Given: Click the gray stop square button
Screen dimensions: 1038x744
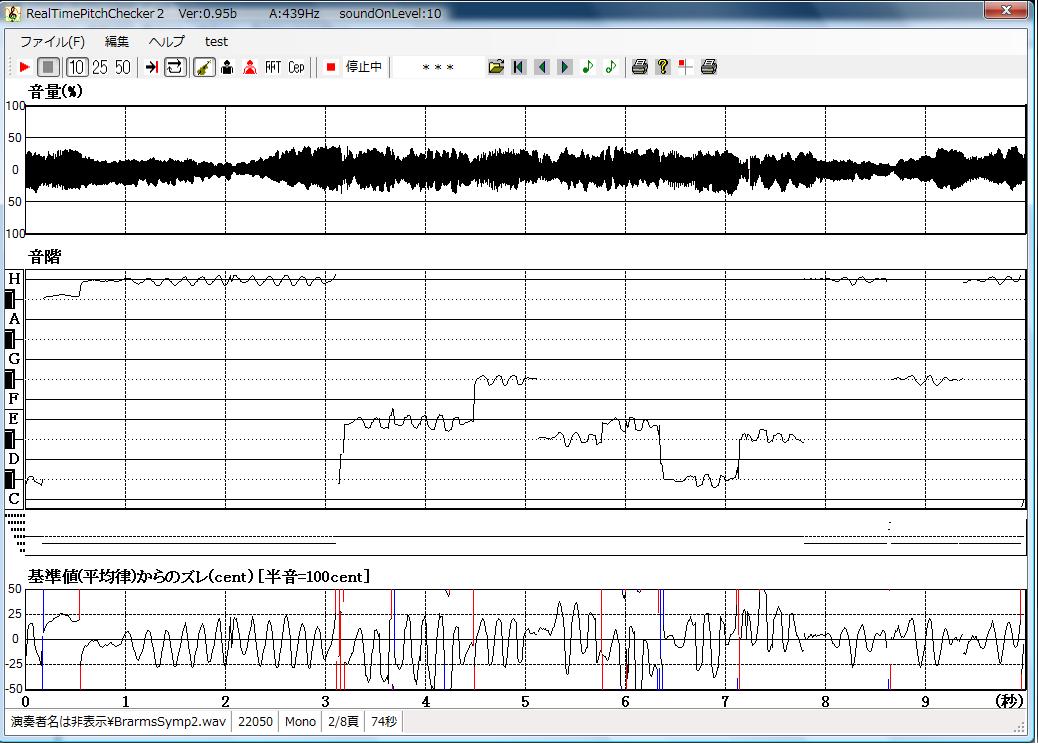Looking at the screenshot, I should (x=48, y=67).
